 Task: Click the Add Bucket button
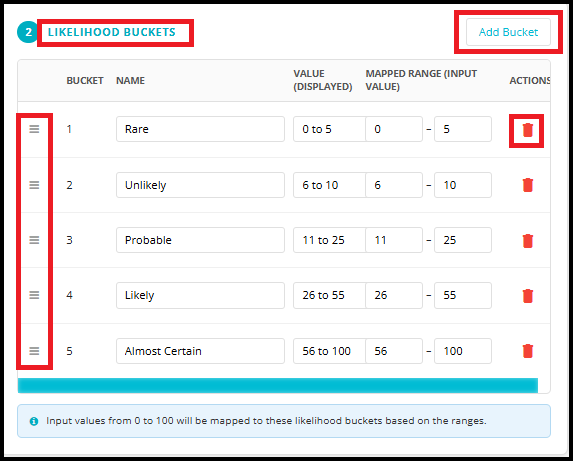tap(508, 32)
